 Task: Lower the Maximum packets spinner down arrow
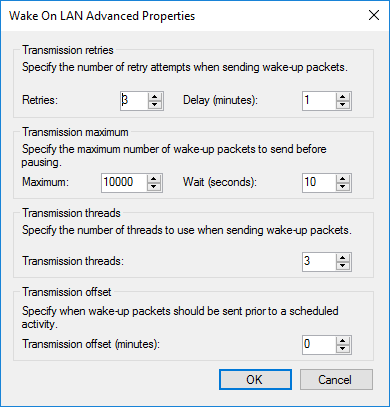click(x=154, y=187)
